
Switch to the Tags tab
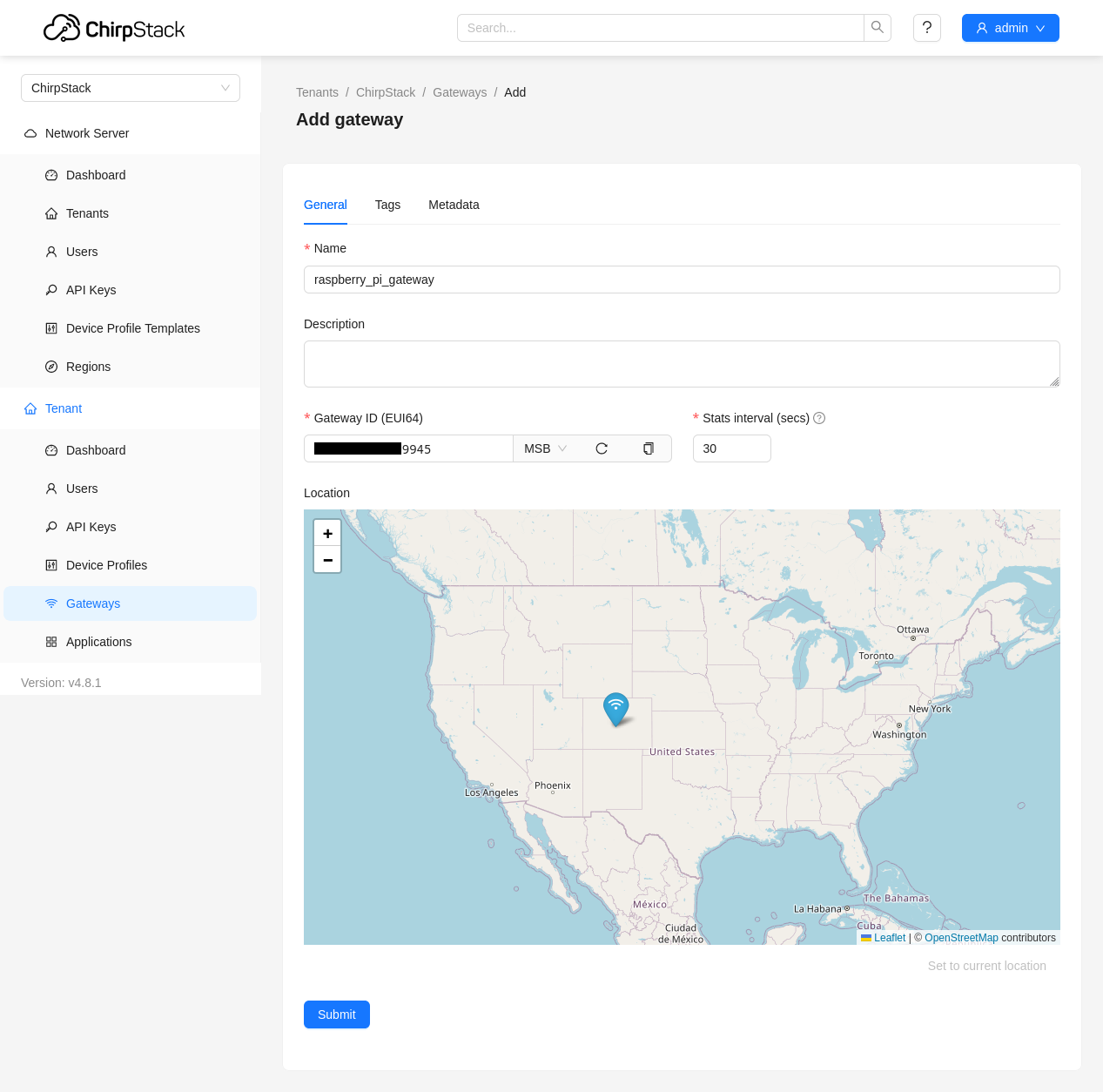387,205
